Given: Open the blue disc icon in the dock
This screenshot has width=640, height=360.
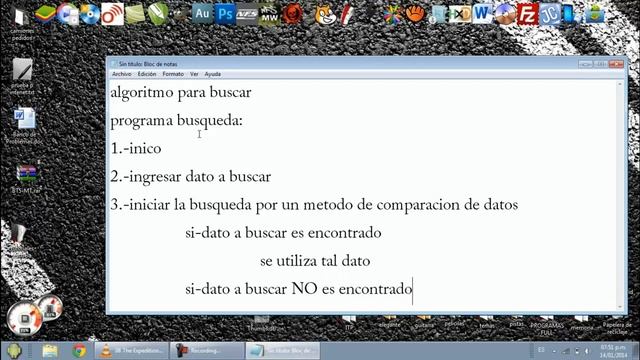Looking at the screenshot, I should click(x=90, y=14).
